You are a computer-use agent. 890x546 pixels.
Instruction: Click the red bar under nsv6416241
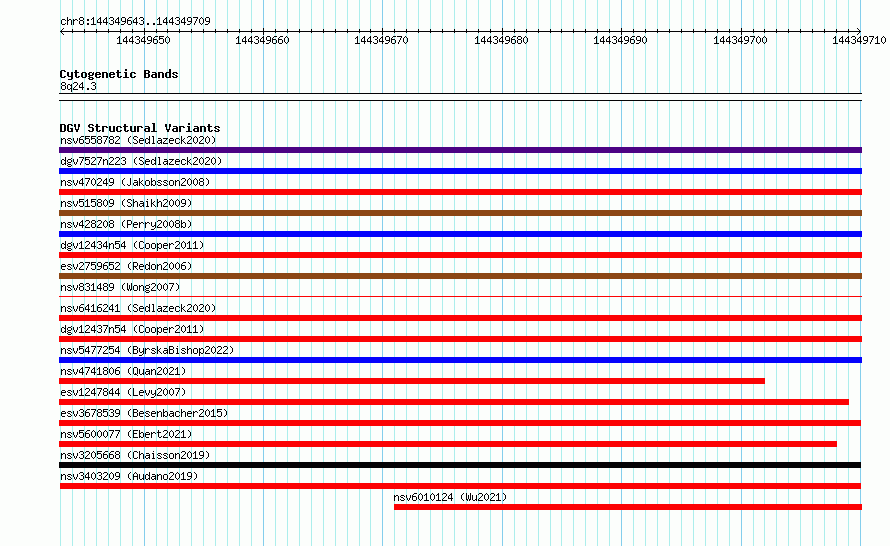click(460, 318)
